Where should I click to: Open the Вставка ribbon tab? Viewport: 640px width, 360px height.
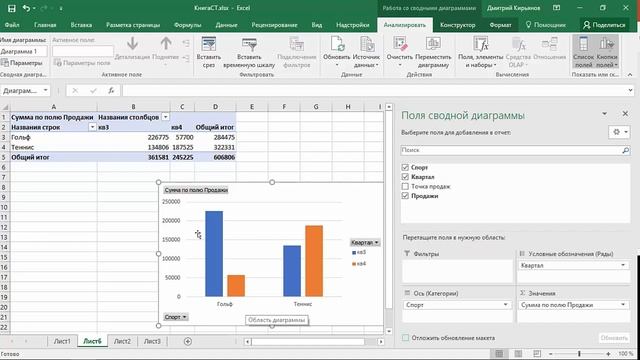(x=81, y=25)
